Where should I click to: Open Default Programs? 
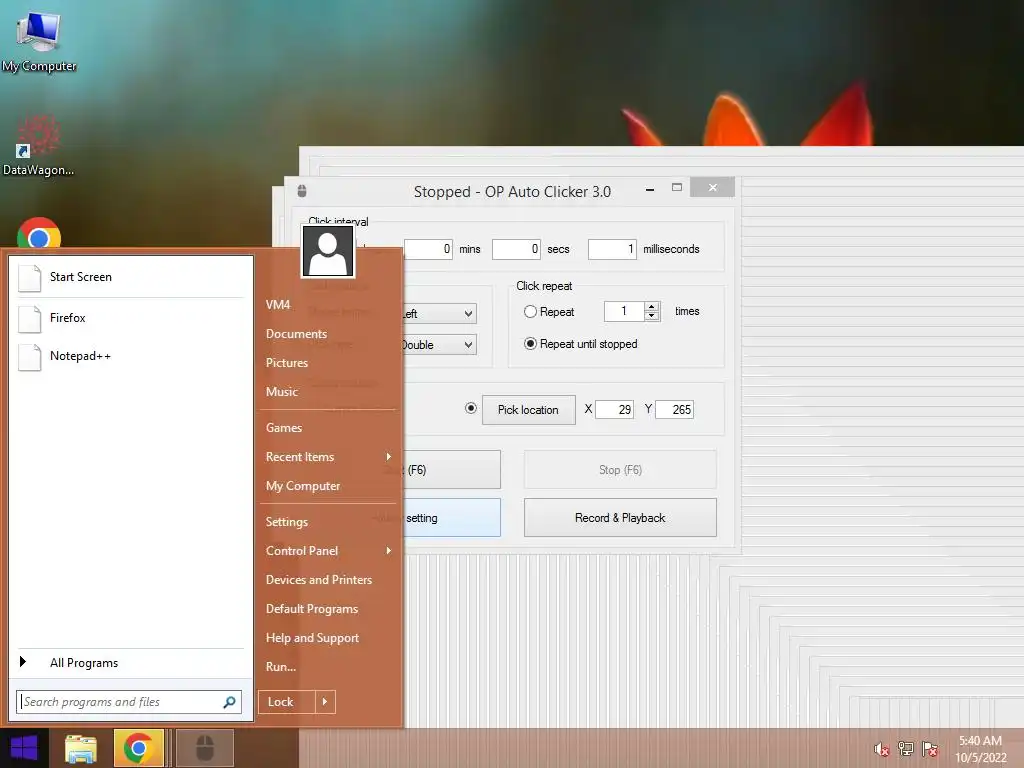tap(312, 609)
